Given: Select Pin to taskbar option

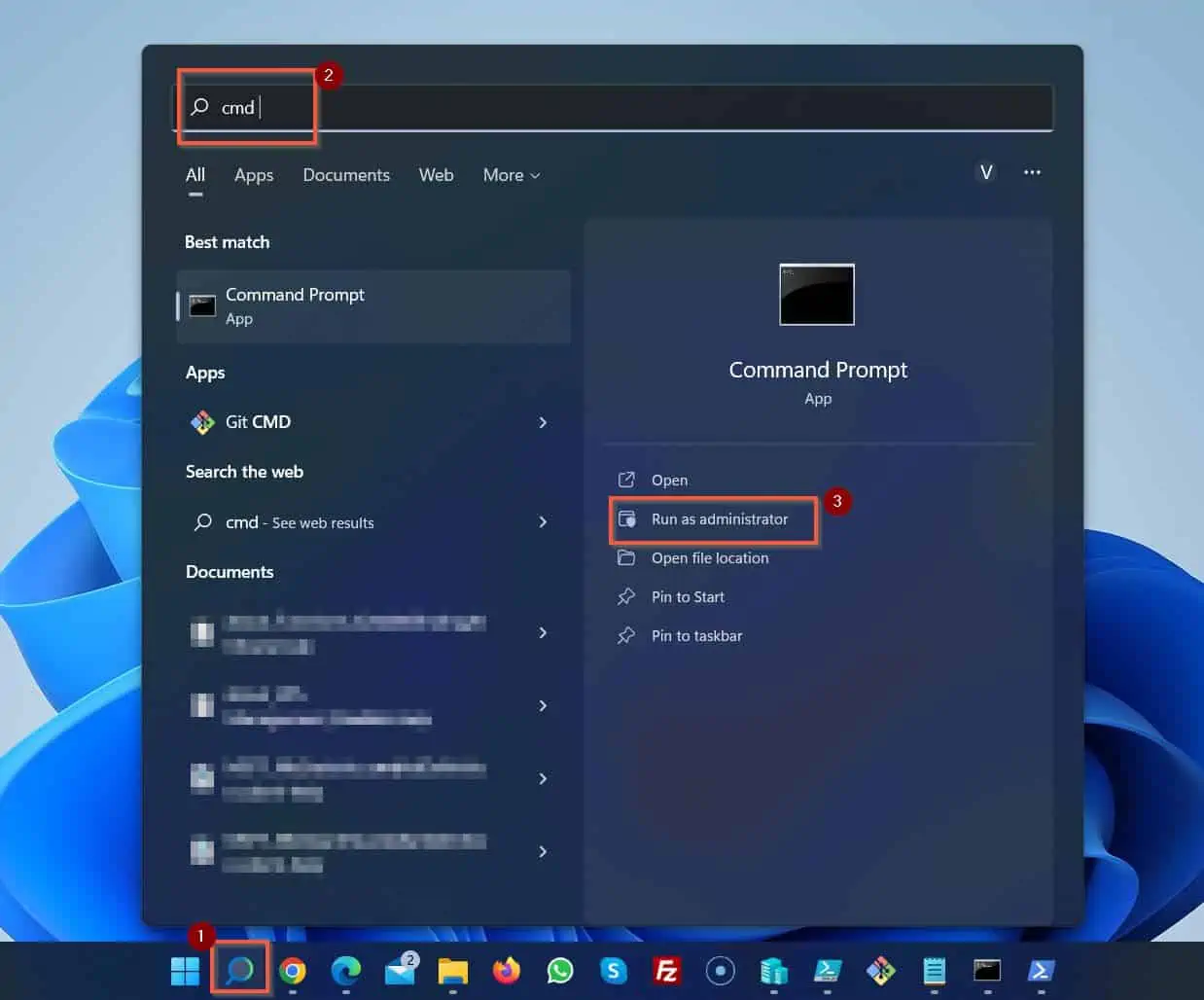Looking at the screenshot, I should tap(696, 636).
